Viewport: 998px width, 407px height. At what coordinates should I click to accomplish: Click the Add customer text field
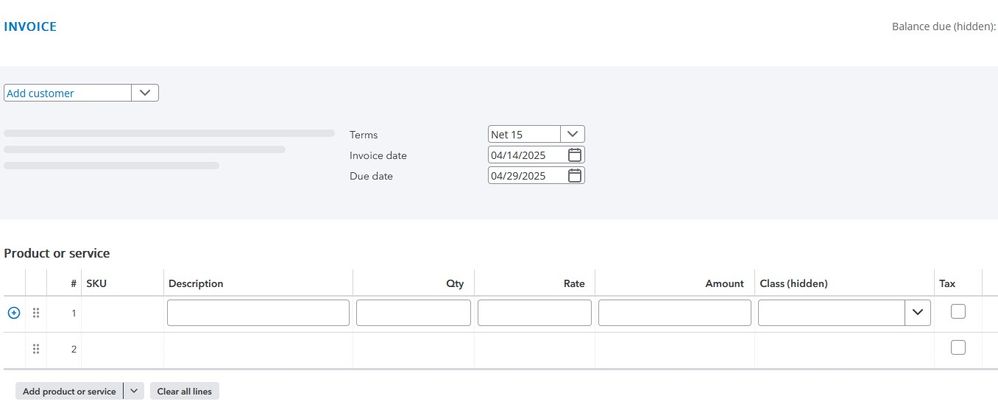click(67, 93)
